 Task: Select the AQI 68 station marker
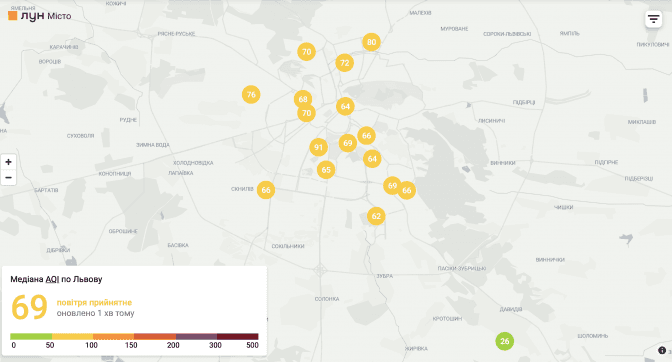point(303,99)
